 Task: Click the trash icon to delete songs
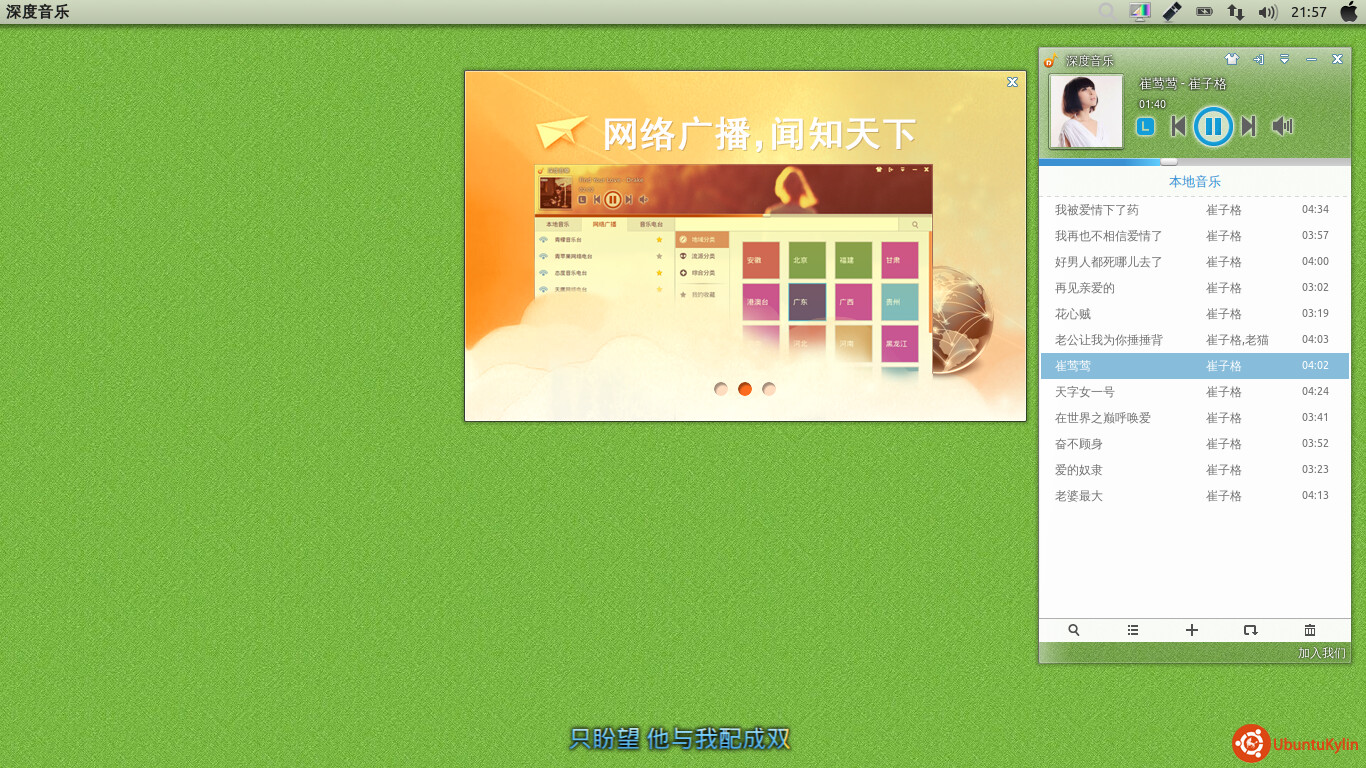(1310, 630)
